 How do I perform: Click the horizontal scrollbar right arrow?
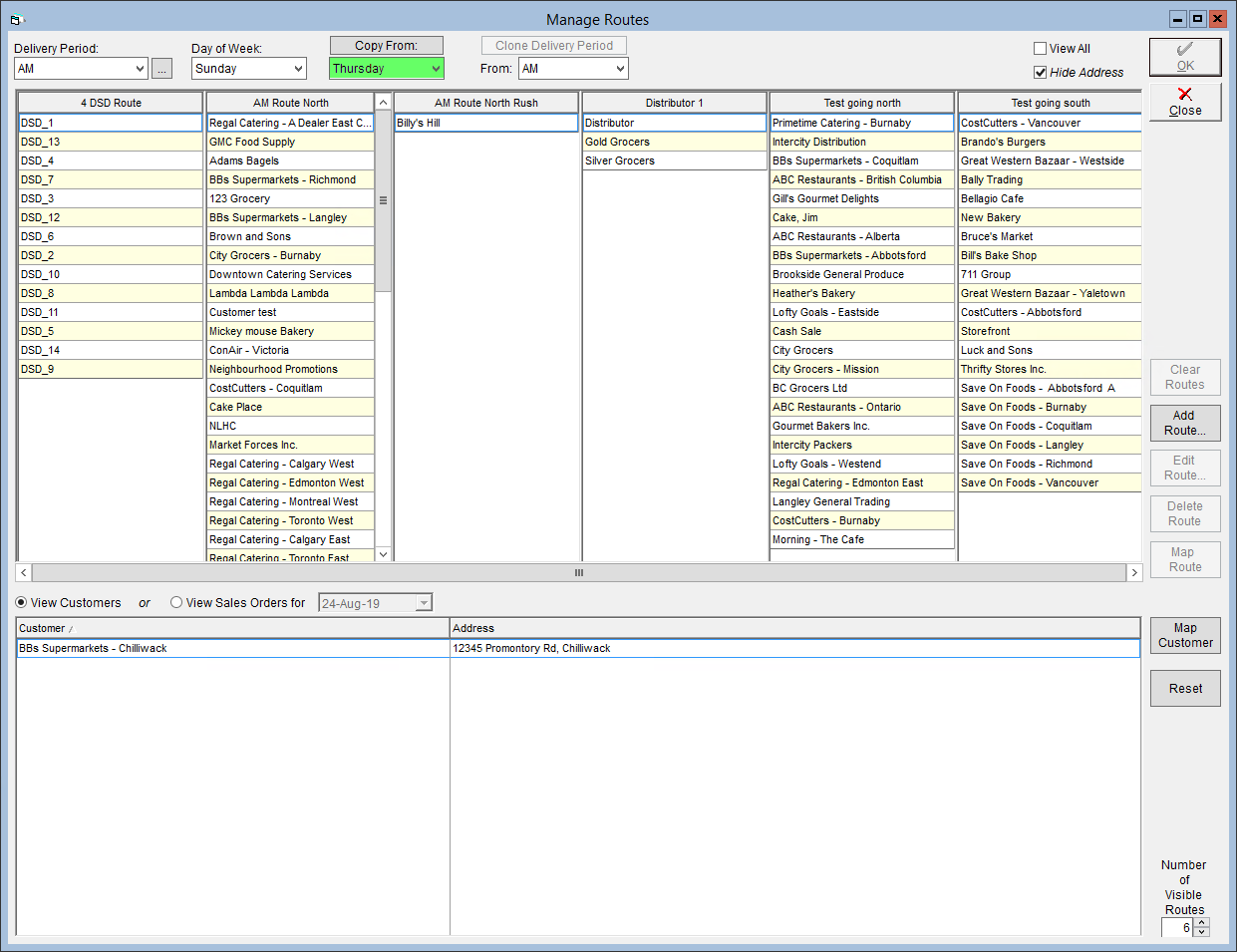pos(1134,573)
